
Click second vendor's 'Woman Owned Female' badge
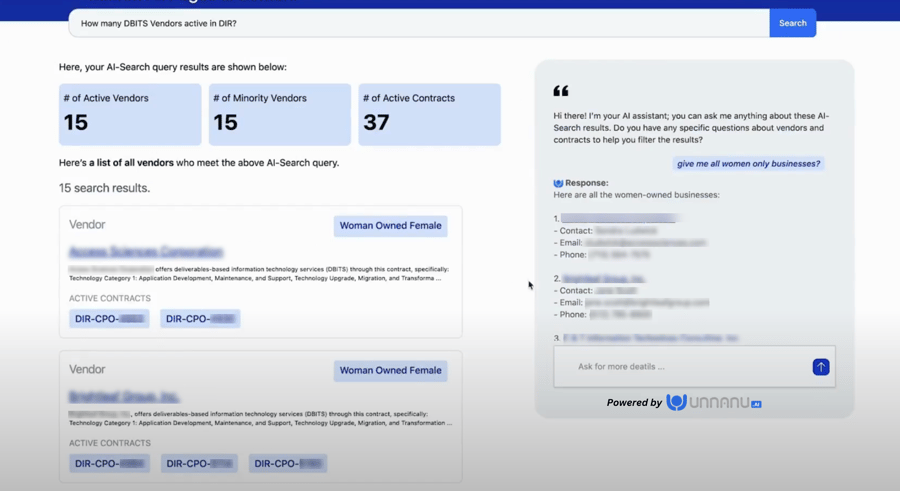(390, 370)
